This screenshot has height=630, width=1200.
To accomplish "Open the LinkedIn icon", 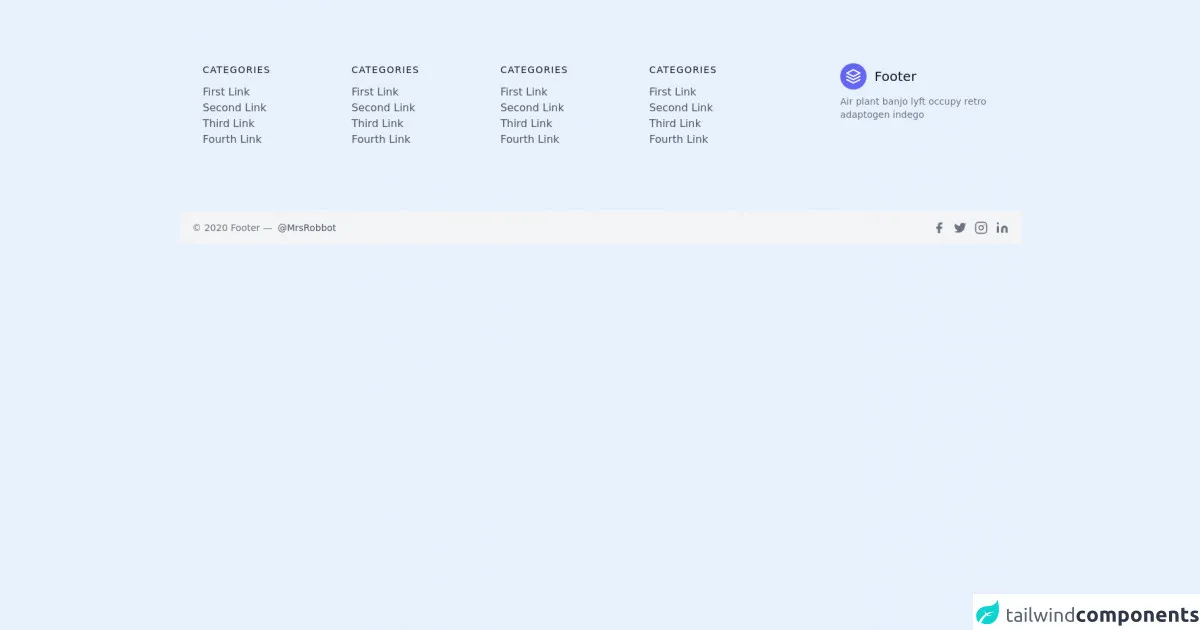I will coord(1002,228).
